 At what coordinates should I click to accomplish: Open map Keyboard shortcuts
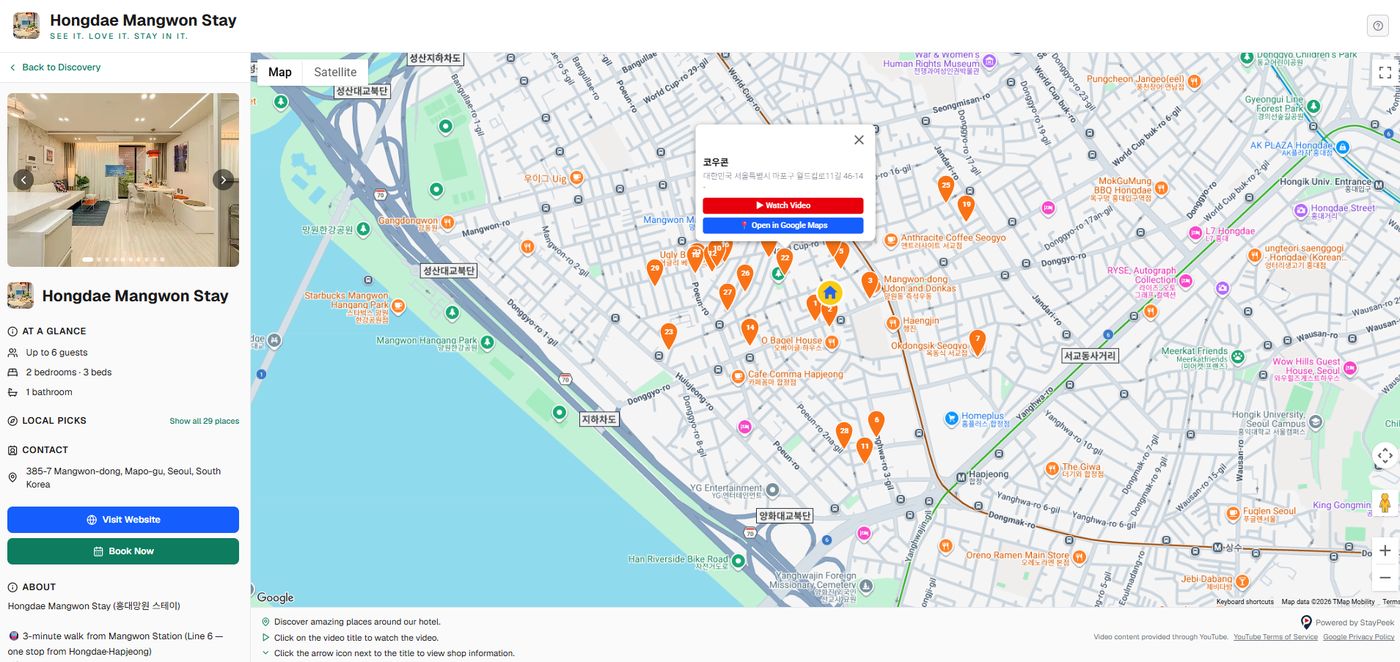pyautogui.click(x=1245, y=602)
